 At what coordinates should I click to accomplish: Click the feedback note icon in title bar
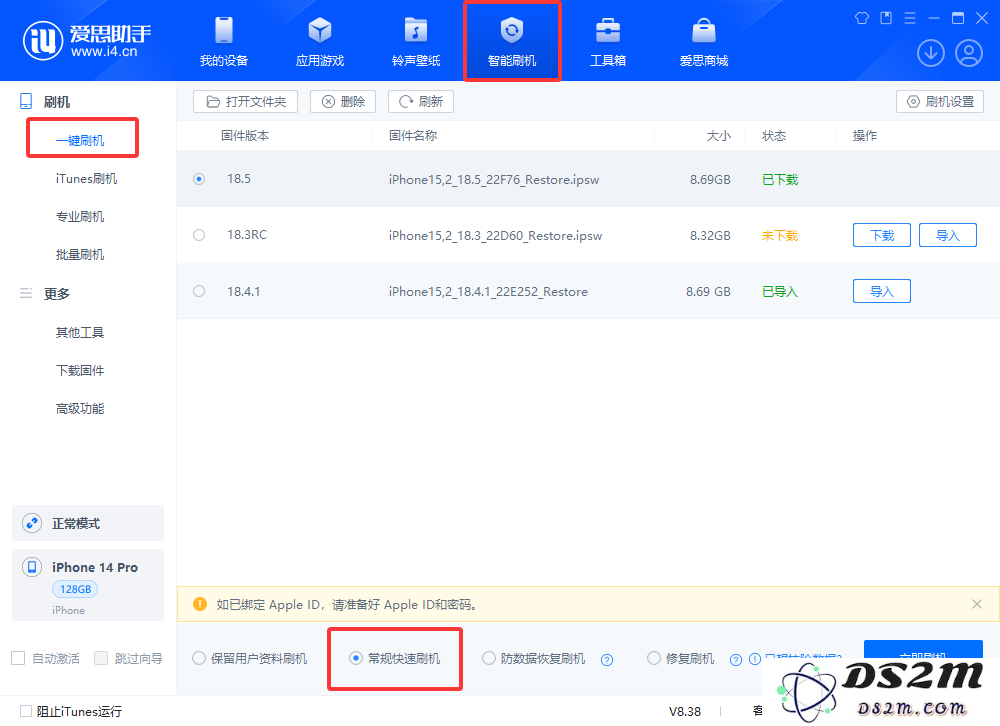[x=886, y=18]
